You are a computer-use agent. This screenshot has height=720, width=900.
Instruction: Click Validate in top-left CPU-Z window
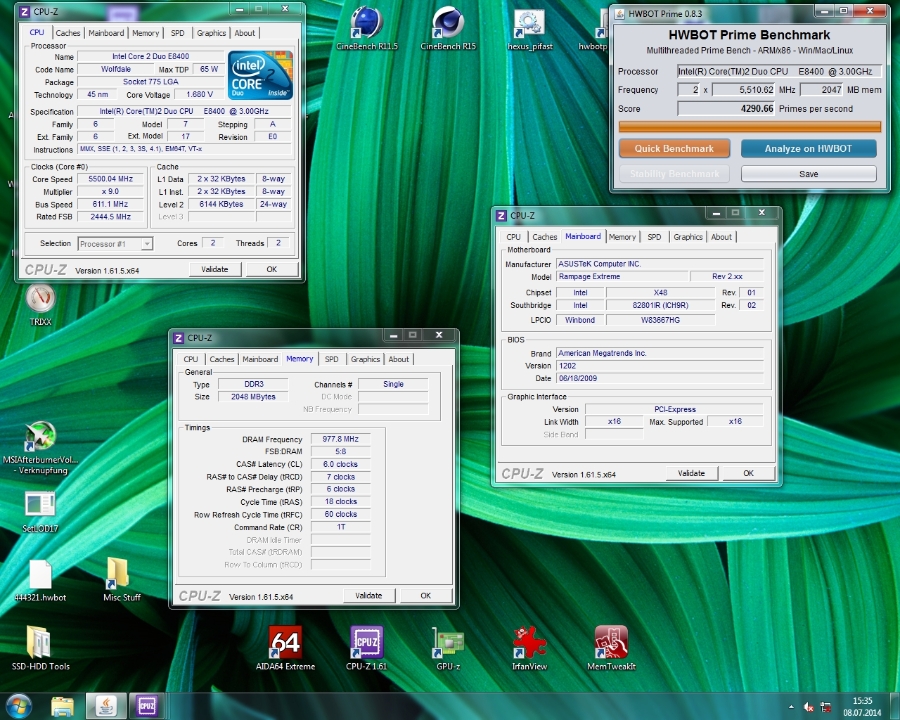click(215, 269)
